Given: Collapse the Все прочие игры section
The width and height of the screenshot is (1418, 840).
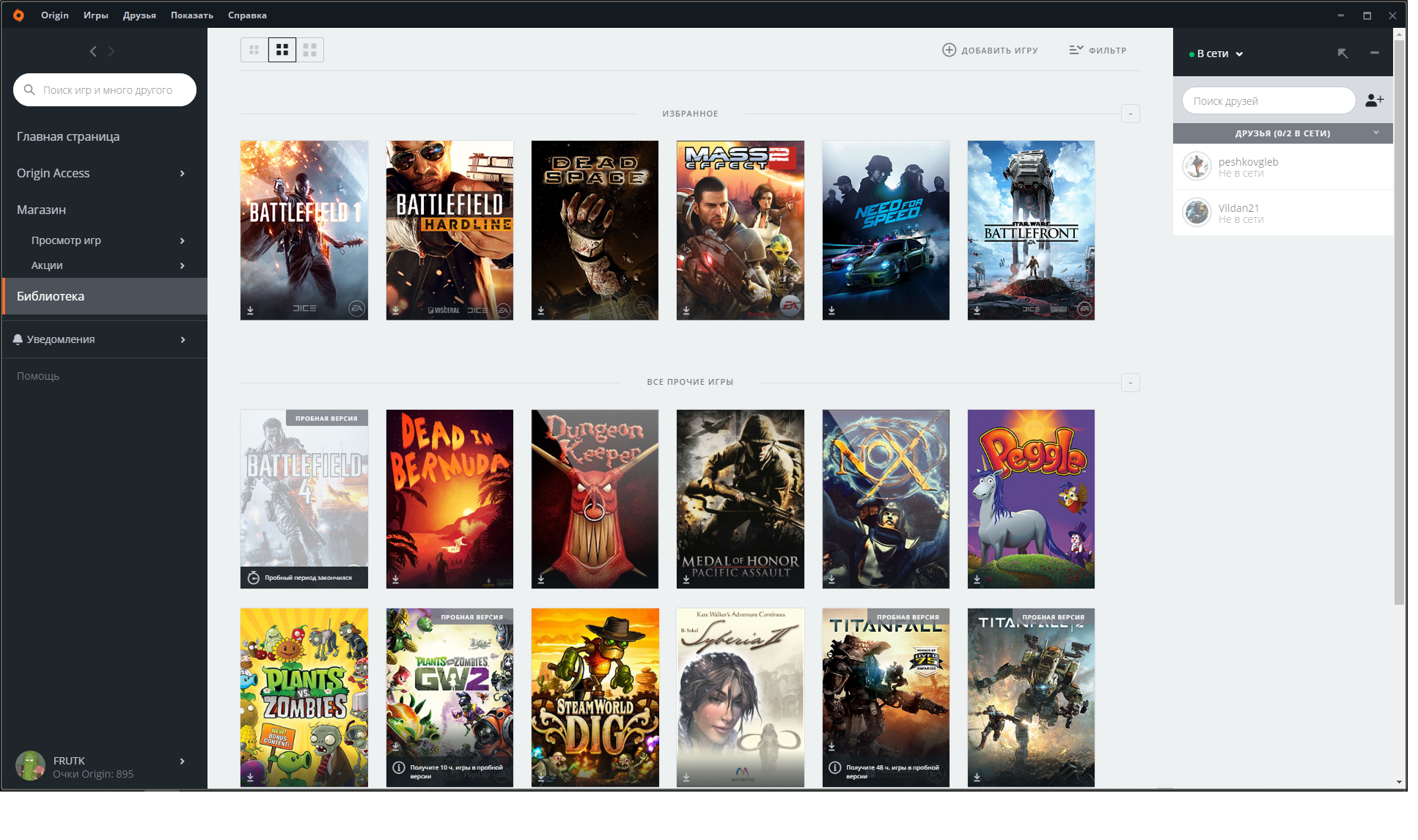Looking at the screenshot, I should pyautogui.click(x=1131, y=383).
